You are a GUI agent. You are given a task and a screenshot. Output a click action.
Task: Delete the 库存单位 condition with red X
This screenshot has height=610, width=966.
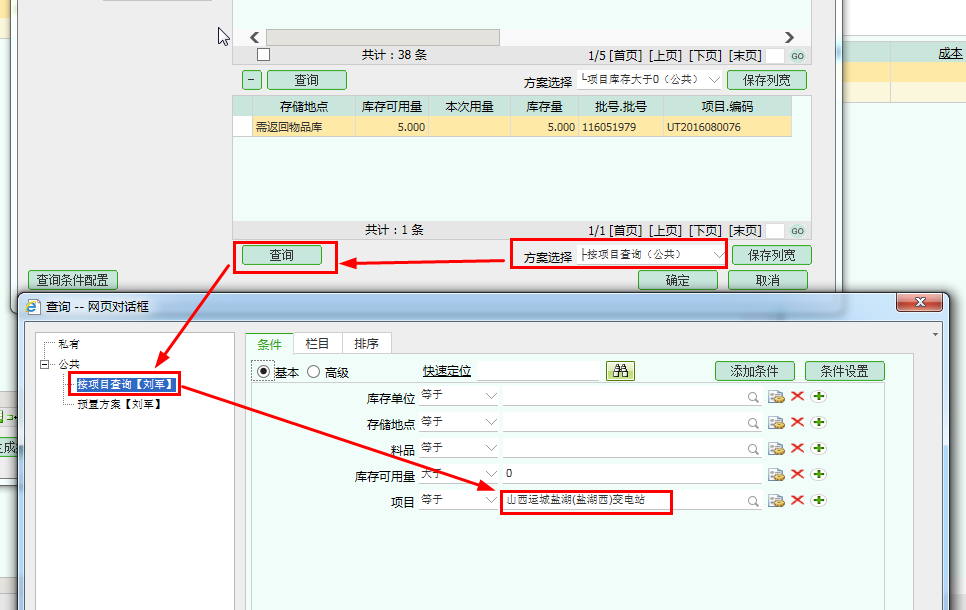(797, 397)
